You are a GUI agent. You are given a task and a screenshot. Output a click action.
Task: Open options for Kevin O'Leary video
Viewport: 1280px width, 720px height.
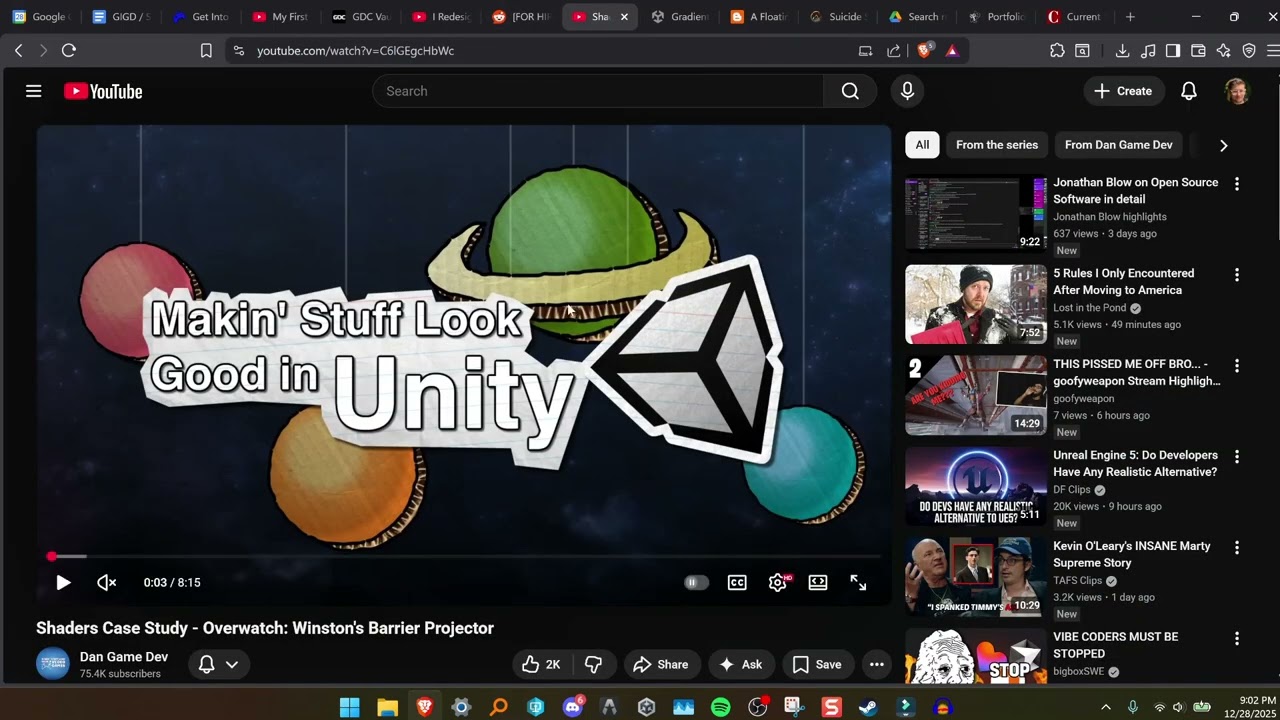coord(1237,548)
